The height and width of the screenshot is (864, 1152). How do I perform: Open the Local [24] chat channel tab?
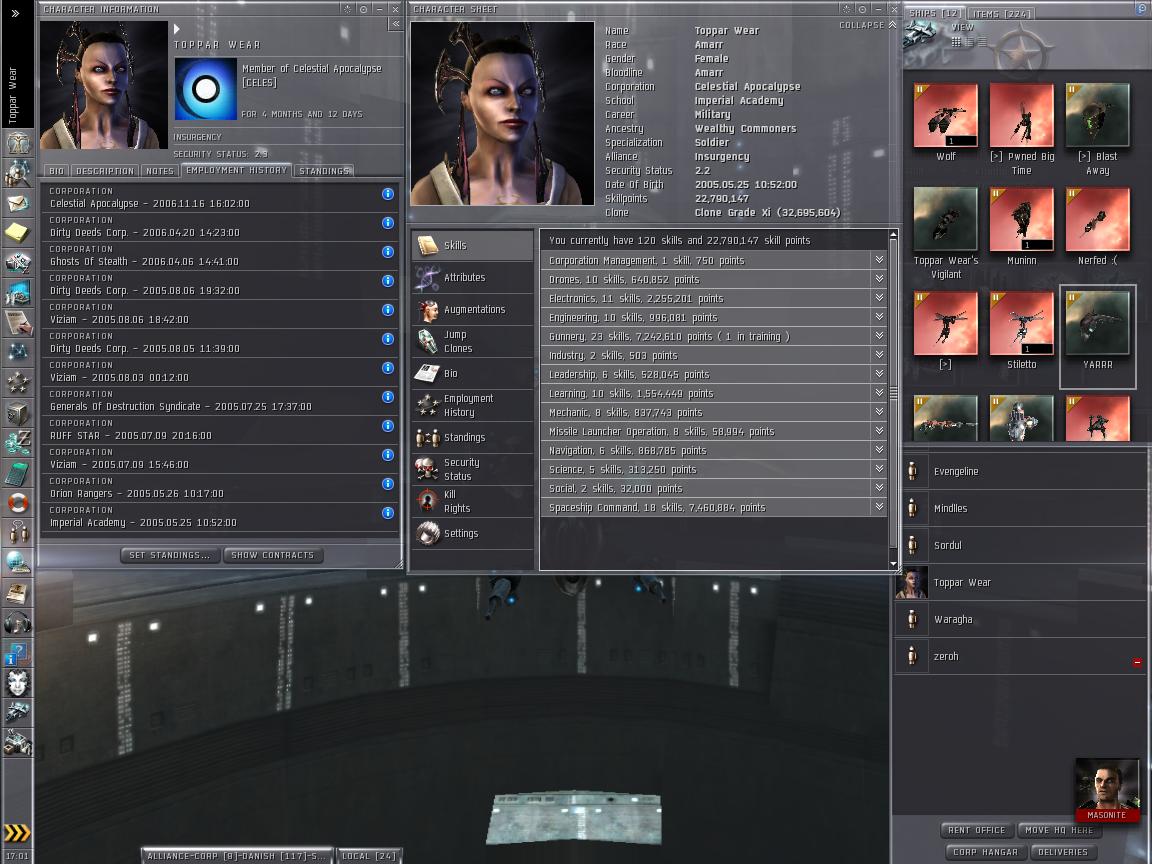click(369, 856)
